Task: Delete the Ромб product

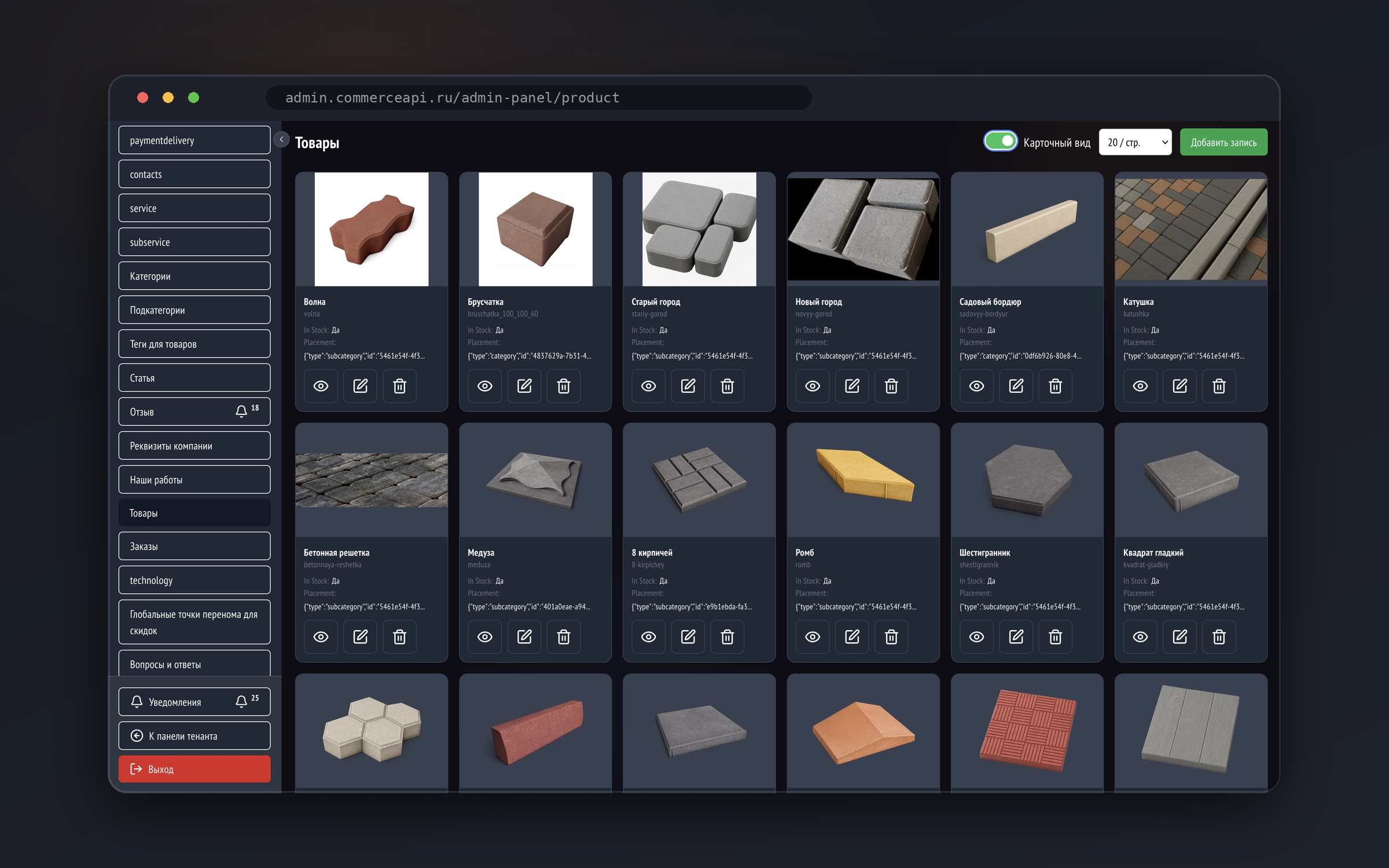Action: 891,637
